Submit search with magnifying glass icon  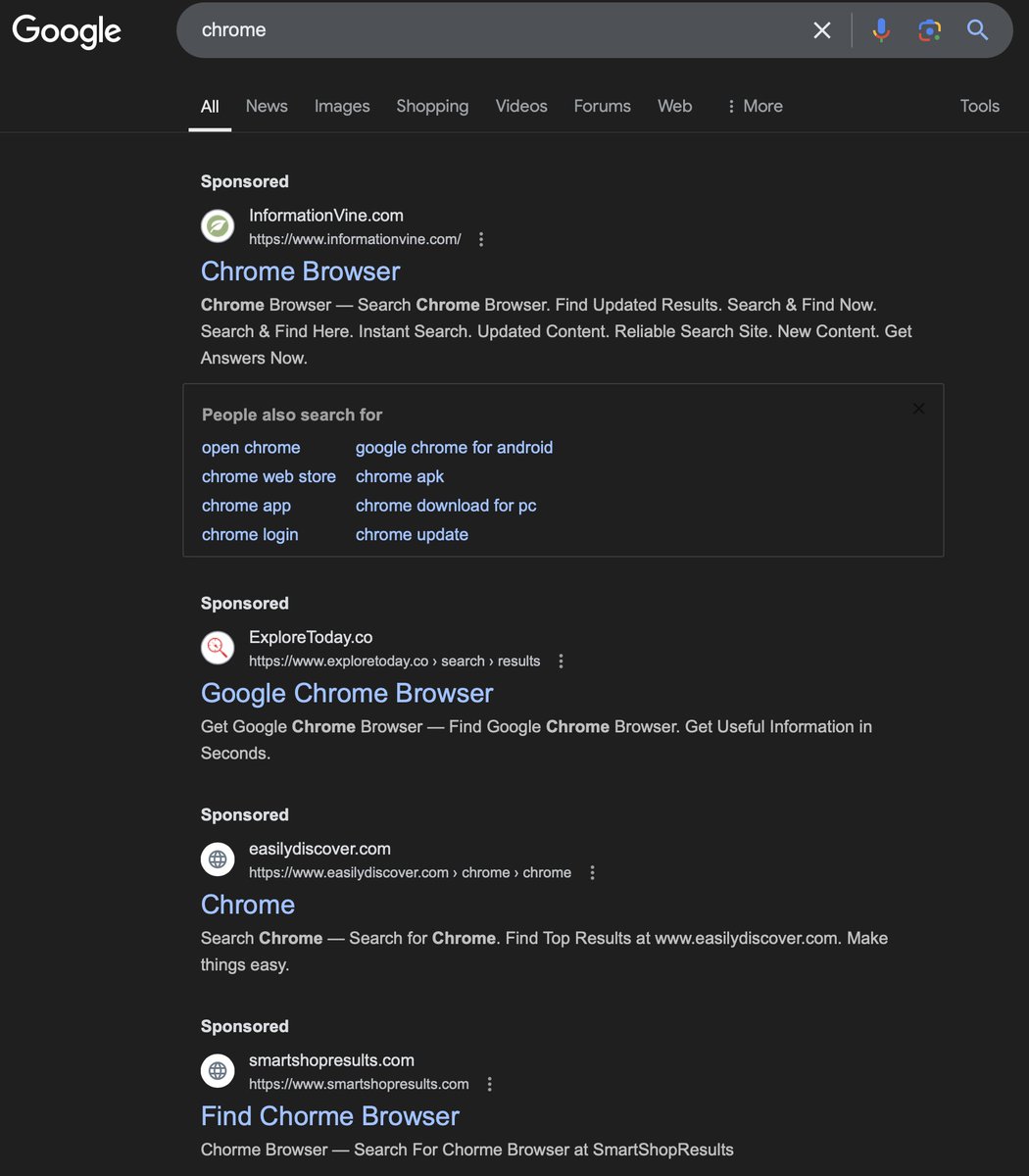(x=977, y=30)
